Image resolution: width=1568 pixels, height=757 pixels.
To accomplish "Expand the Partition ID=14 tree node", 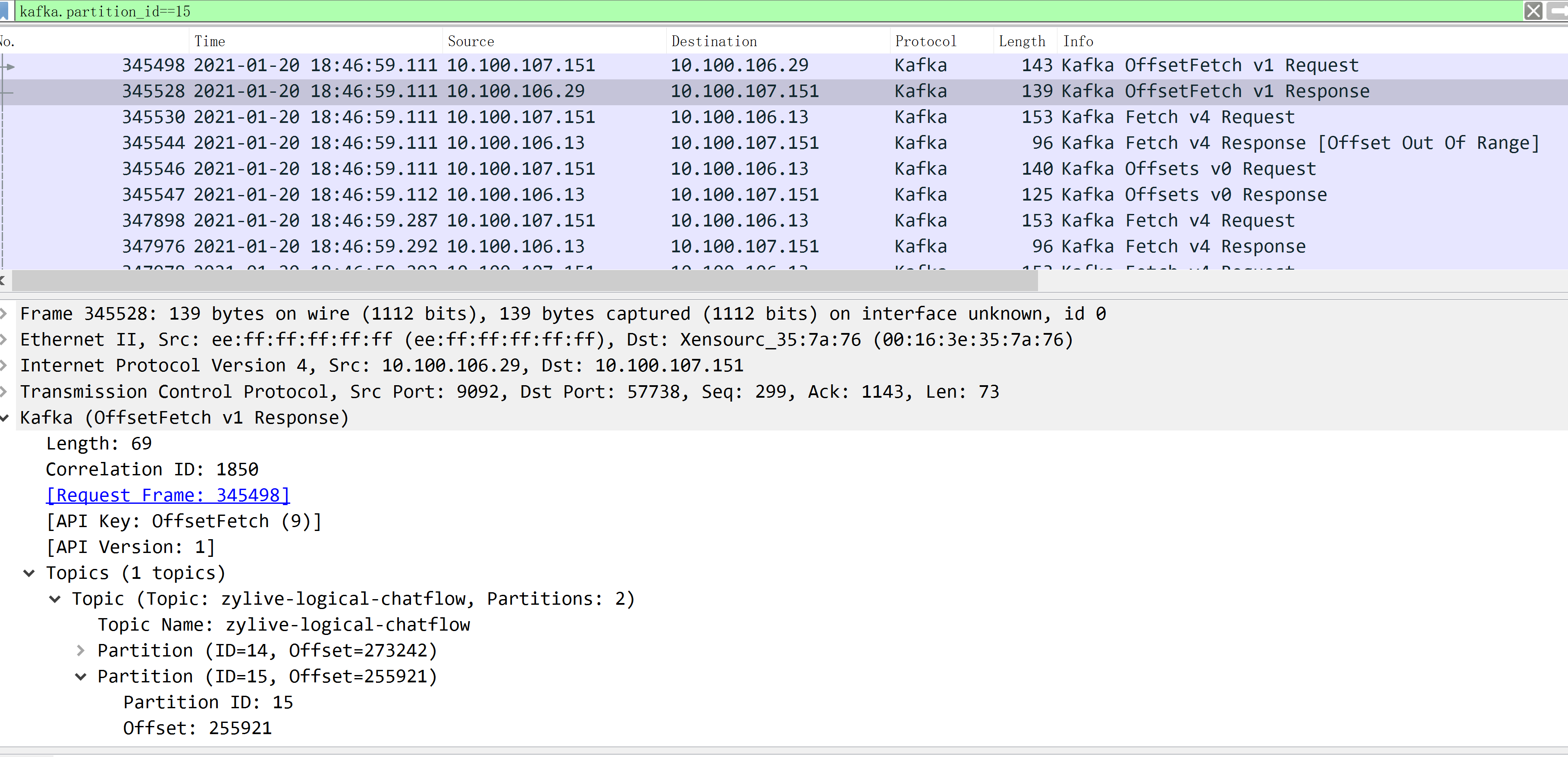I will click(x=80, y=650).
